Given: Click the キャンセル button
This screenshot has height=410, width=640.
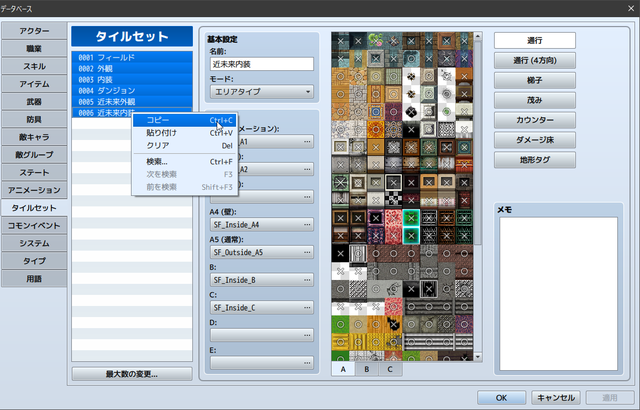Looking at the screenshot, I should pyautogui.click(x=556, y=398).
